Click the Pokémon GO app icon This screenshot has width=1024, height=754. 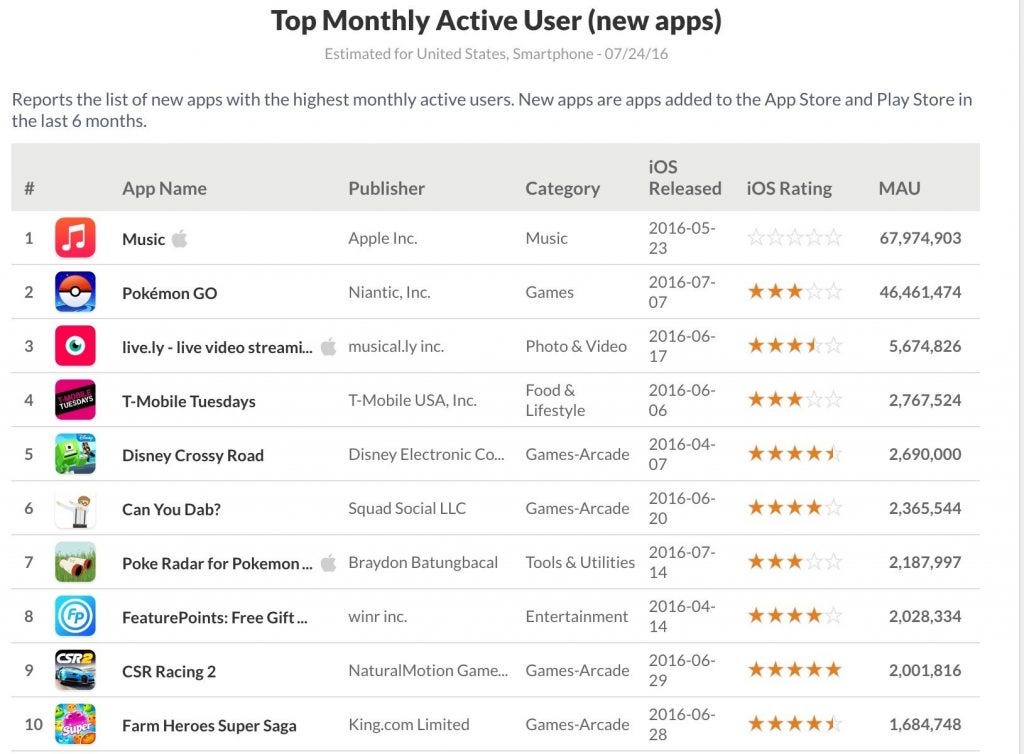pyautogui.click(x=75, y=292)
